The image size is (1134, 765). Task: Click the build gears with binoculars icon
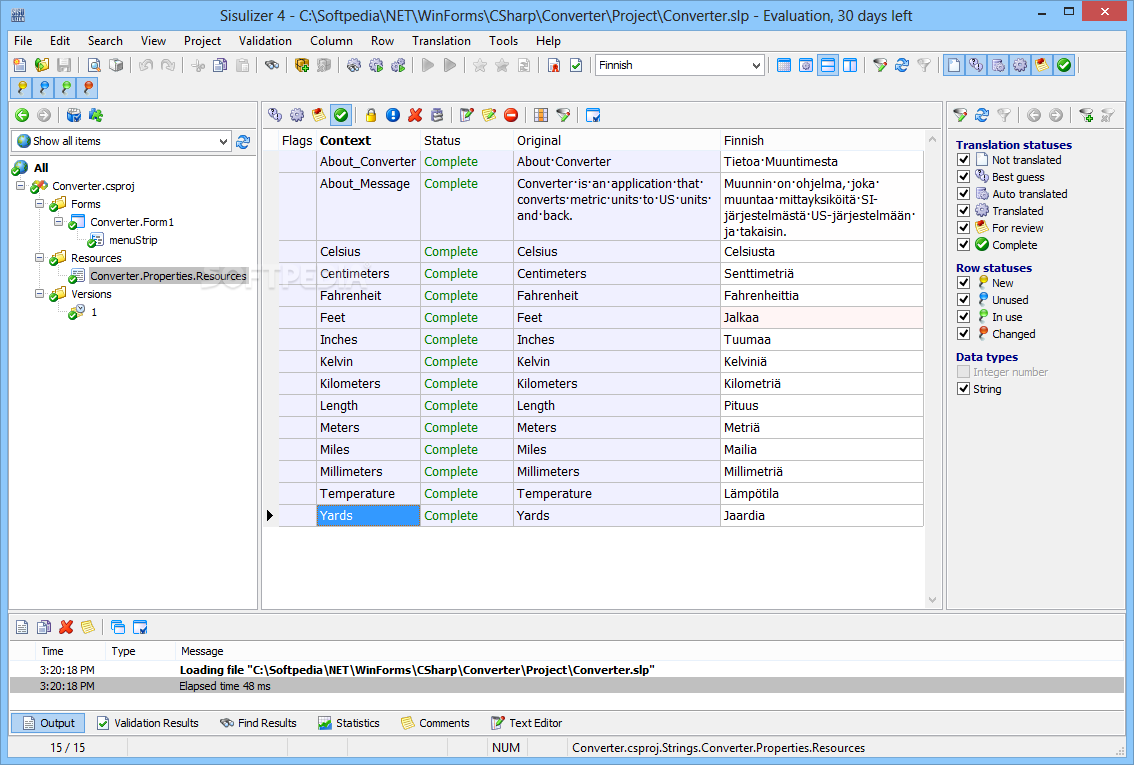point(354,65)
